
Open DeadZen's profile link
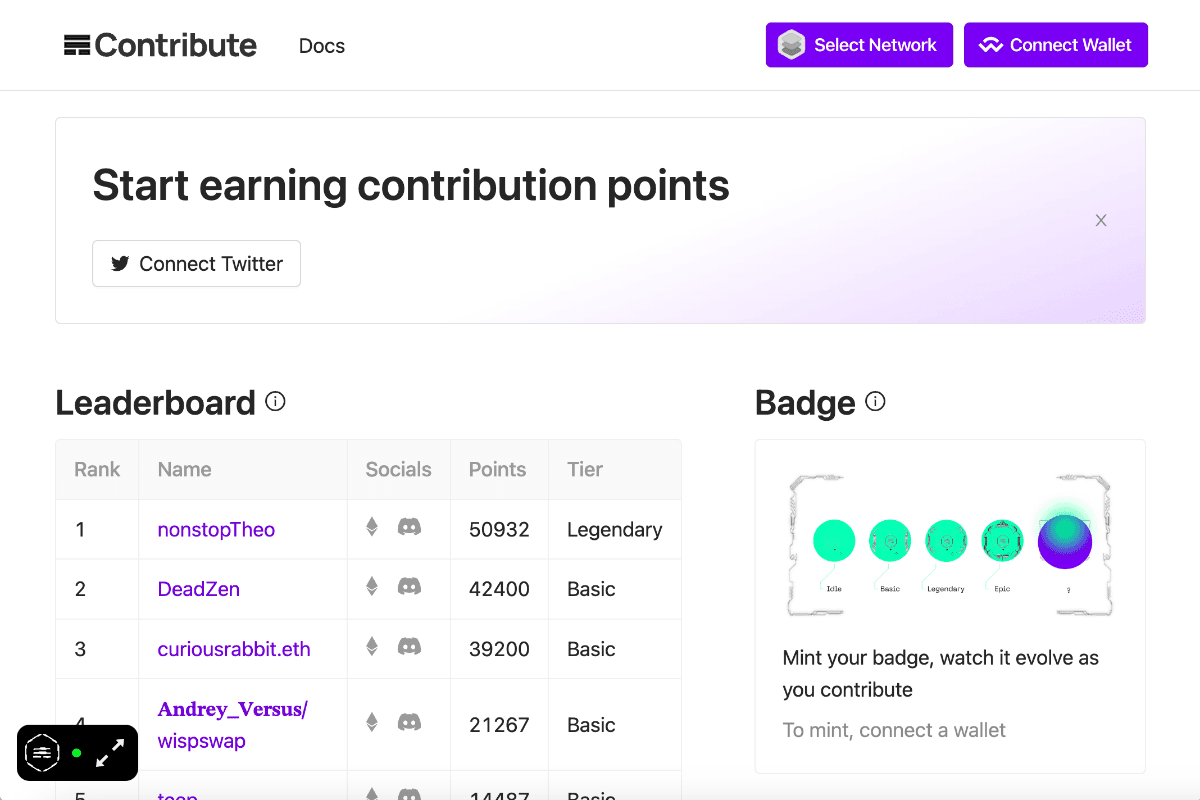pos(198,589)
